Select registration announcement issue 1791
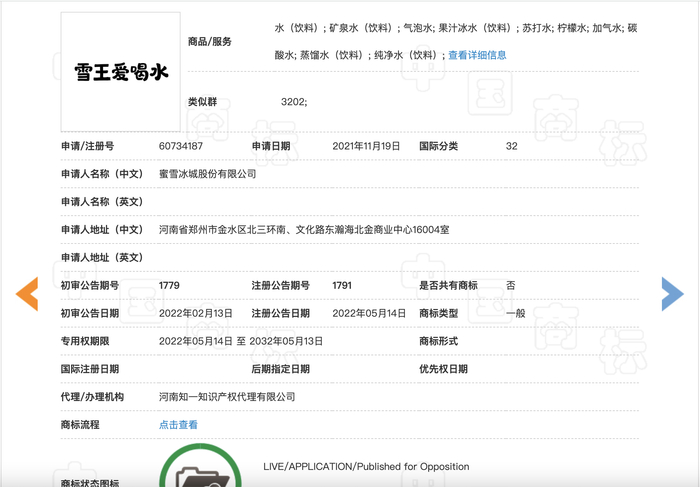 point(342,285)
